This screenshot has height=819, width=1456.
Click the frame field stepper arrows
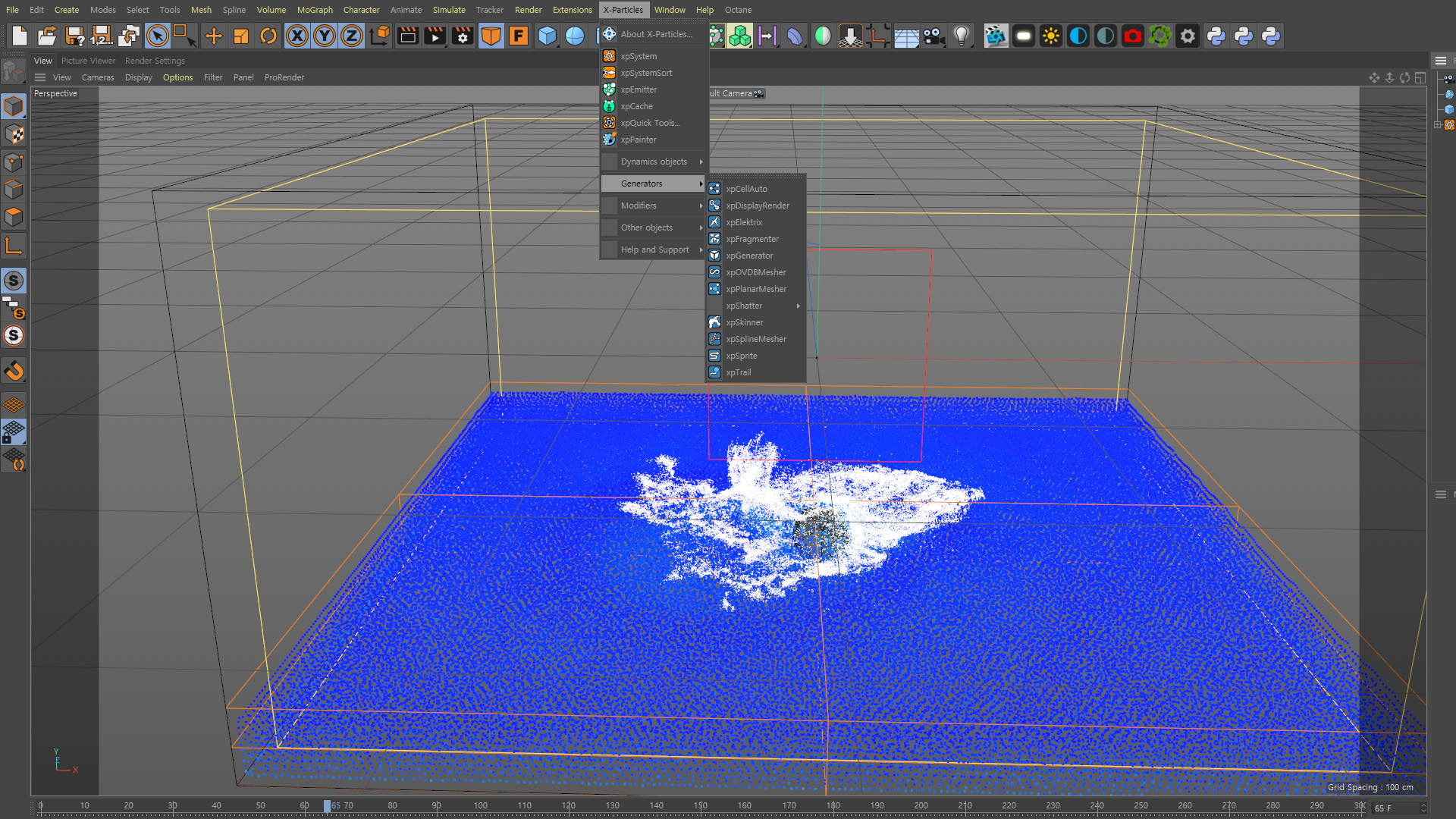(x=1423, y=808)
